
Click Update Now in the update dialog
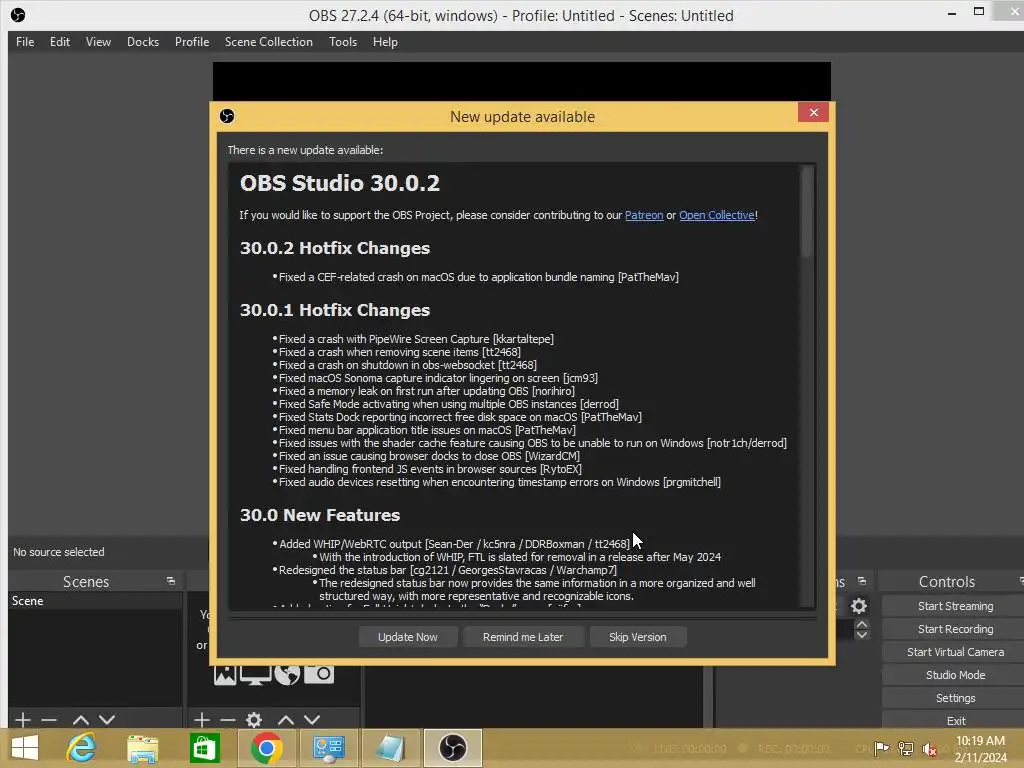(408, 637)
